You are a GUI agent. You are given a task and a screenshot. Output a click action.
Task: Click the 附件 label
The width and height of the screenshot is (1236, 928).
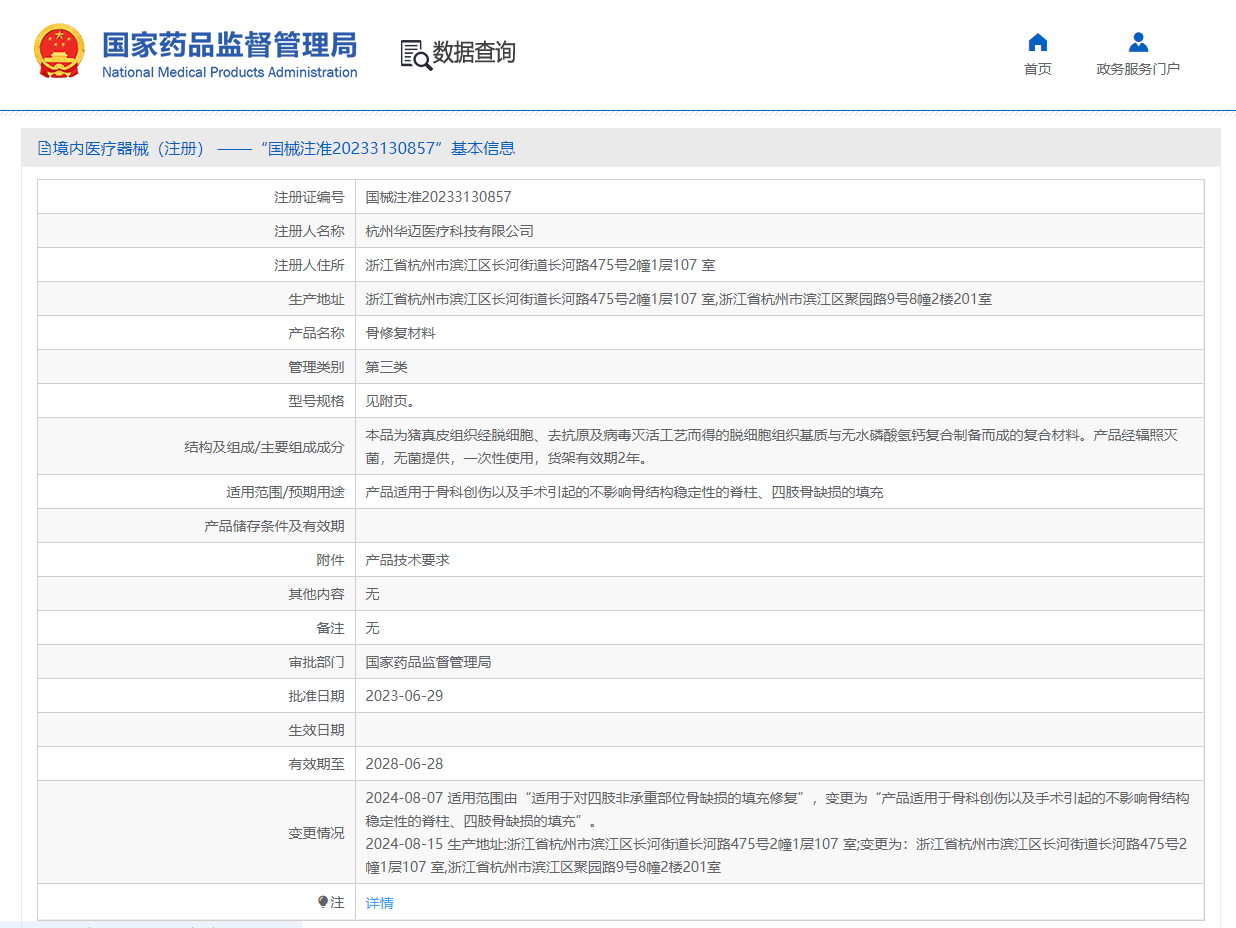point(330,560)
